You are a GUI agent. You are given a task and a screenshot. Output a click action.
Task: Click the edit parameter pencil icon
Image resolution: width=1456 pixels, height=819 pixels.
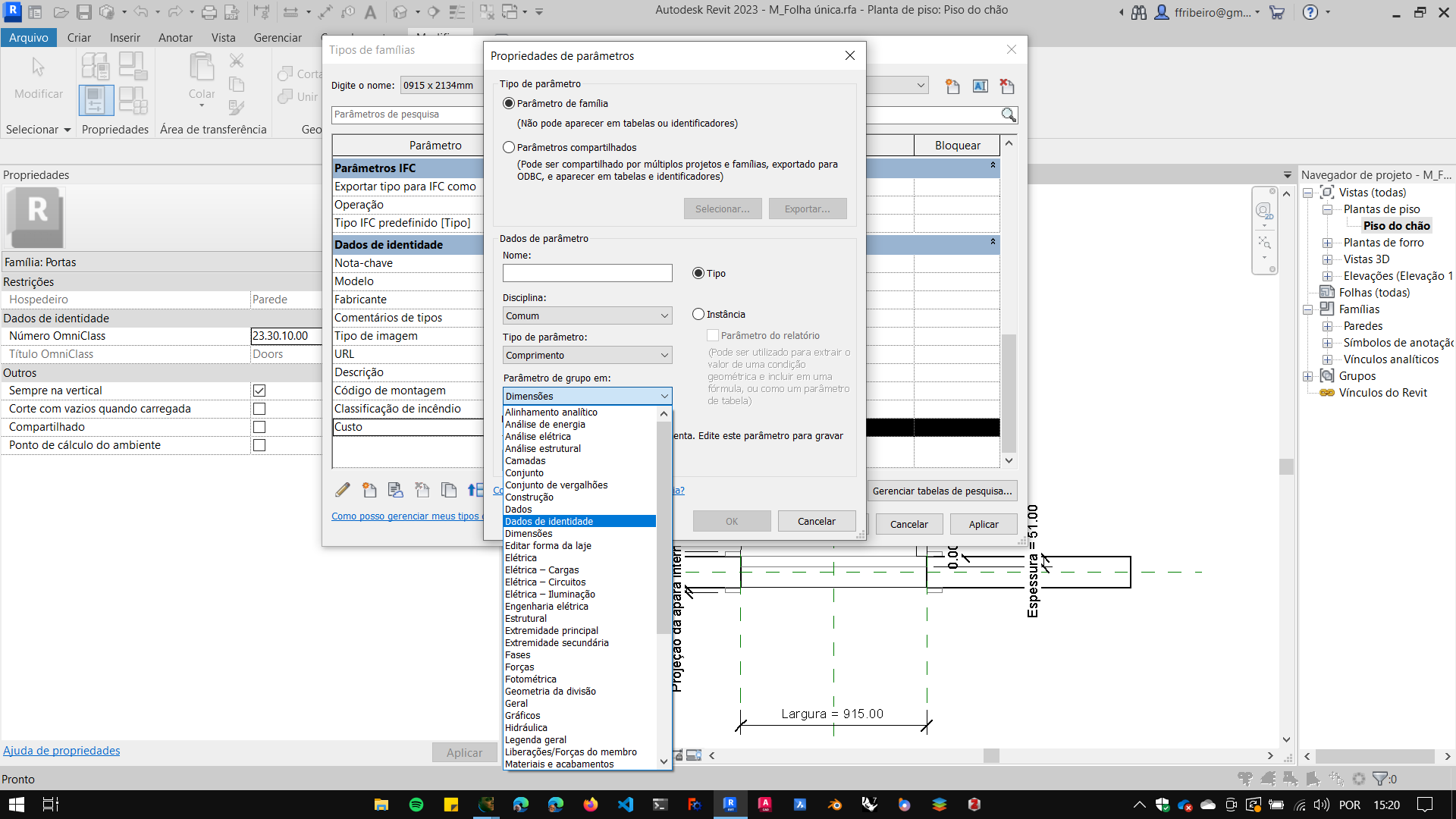[x=343, y=490]
